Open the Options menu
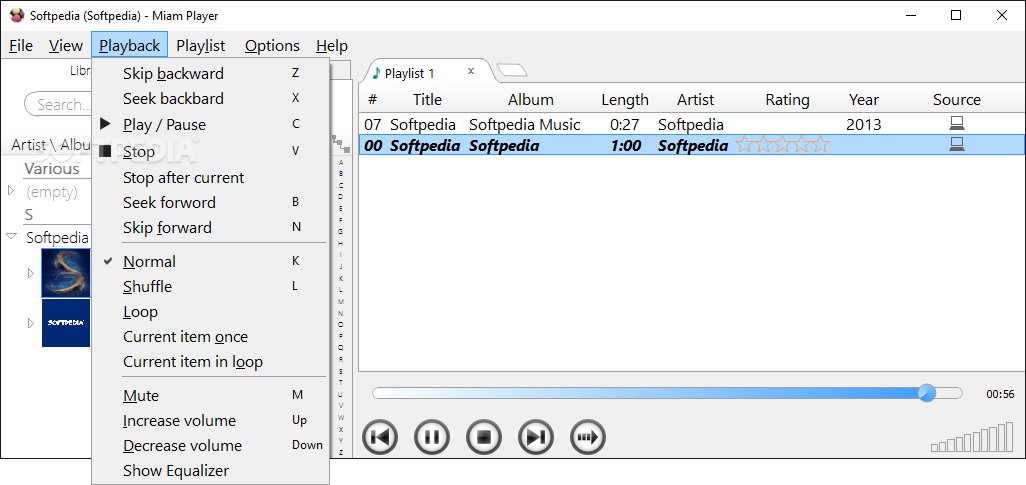 [x=272, y=46]
